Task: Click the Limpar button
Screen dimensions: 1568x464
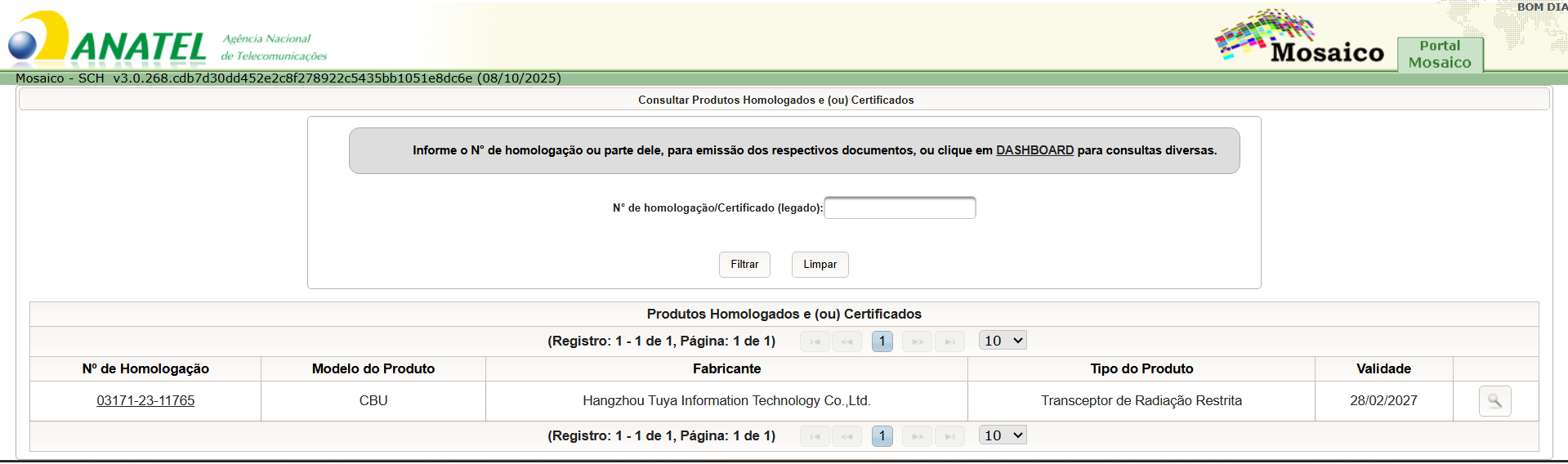Action: click(x=820, y=265)
